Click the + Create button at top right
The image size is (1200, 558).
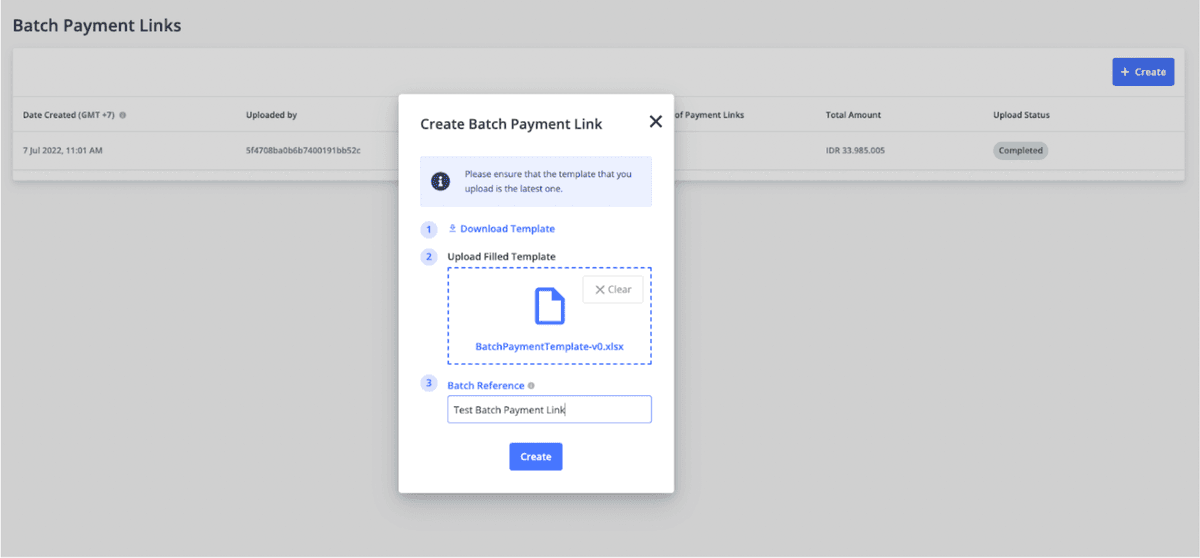1142,72
